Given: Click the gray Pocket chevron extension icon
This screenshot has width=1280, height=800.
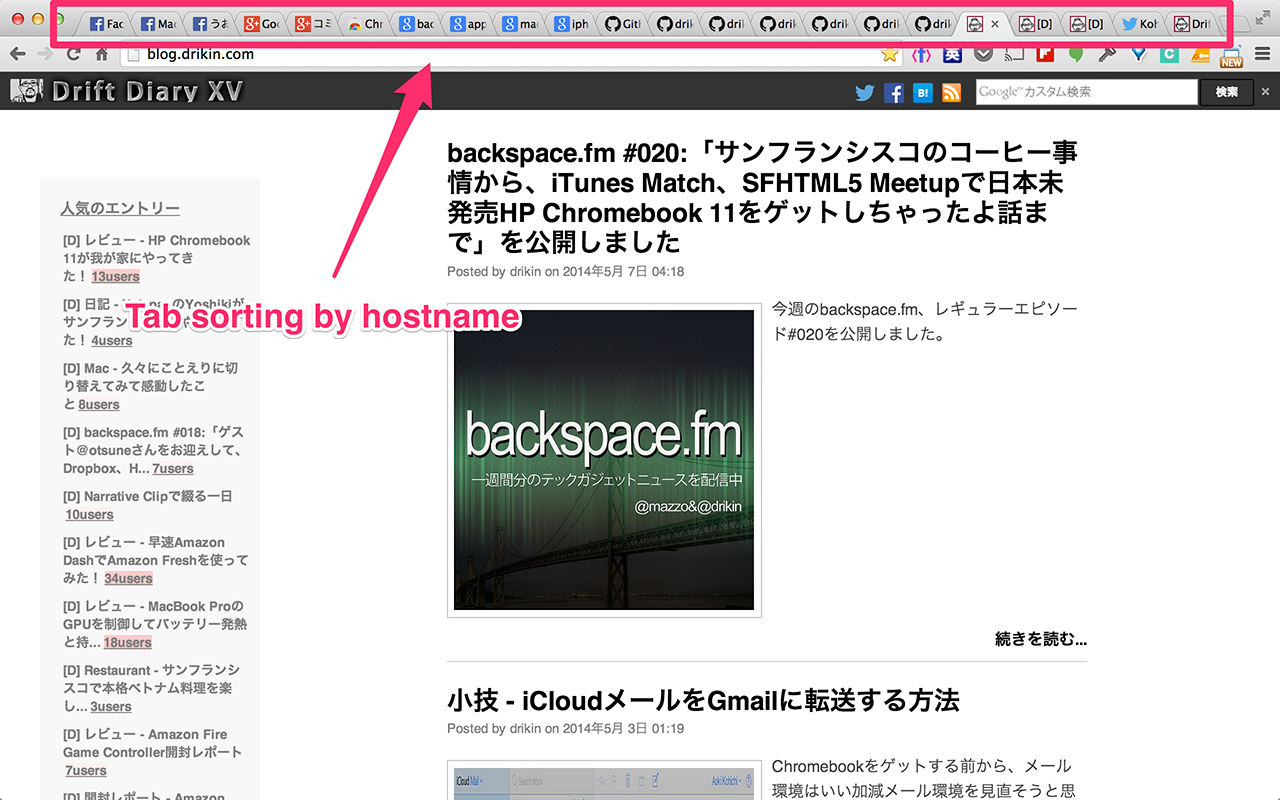Looking at the screenshot, I should coord(984,55).
